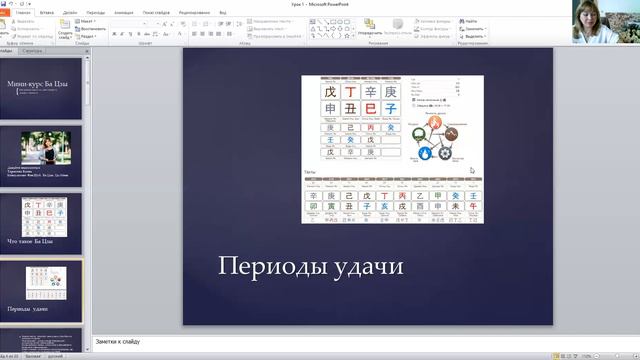Open the Анимация ribbon tab
The height and width of the screenshot is (360, 640).
124,13
